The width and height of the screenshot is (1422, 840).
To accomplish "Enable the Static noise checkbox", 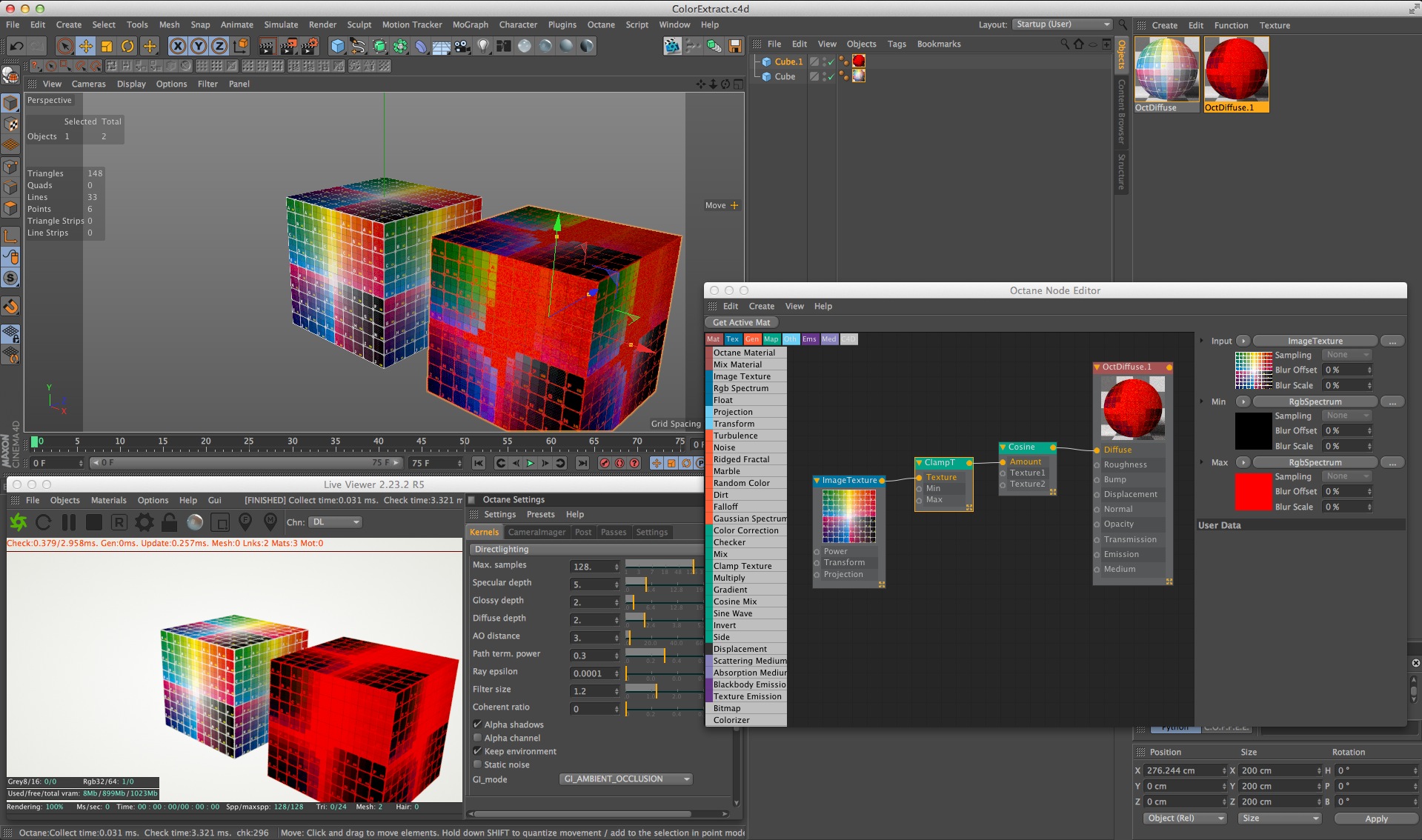I will pyautogui.click(x=477, y=764).
